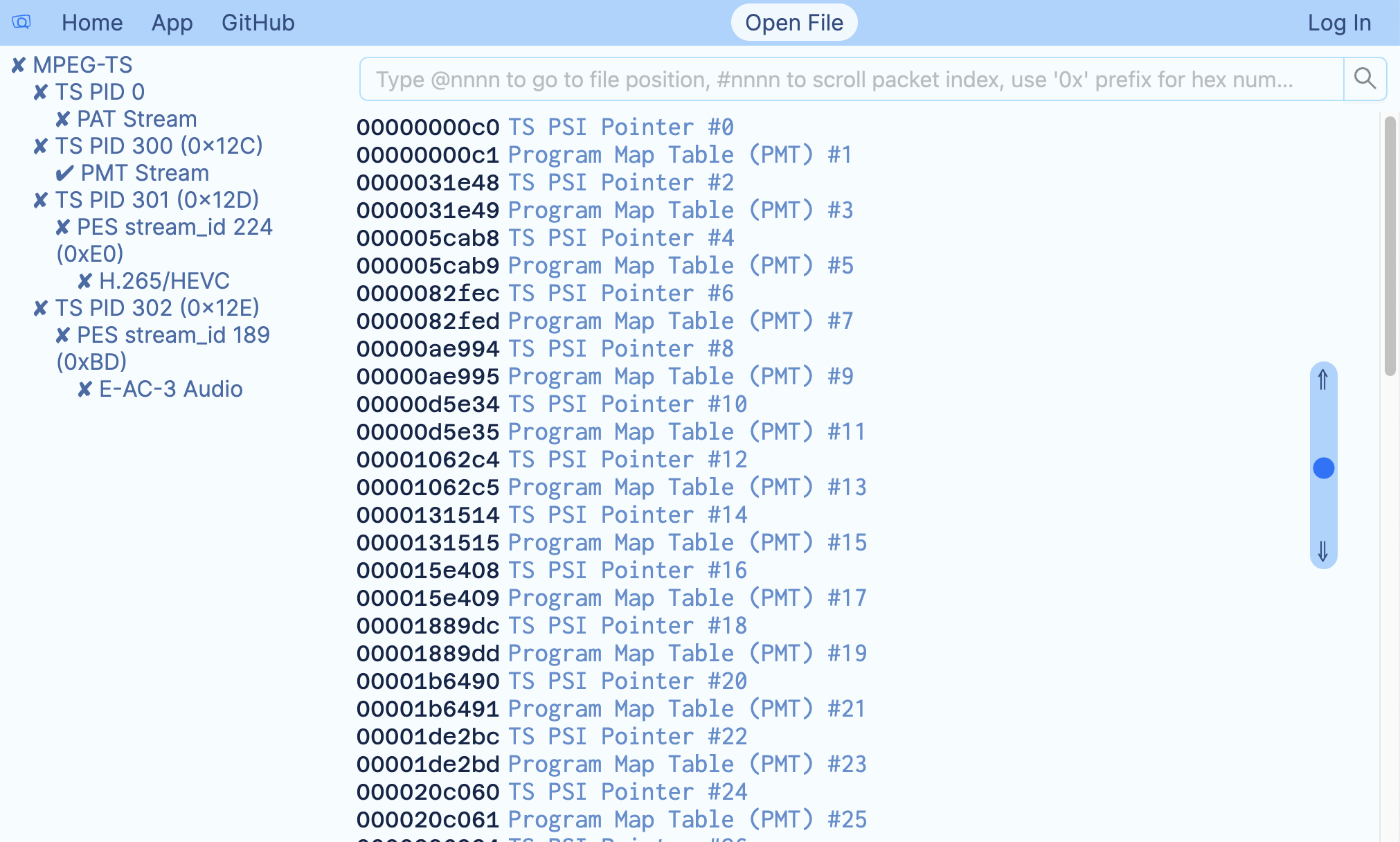Toggle the E-AC-3 Audio filter

click(84, 388)
